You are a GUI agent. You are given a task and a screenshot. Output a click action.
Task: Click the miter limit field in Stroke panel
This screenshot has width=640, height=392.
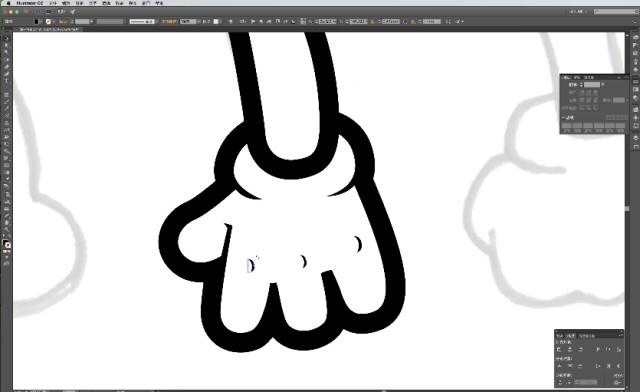coord(619,100)
